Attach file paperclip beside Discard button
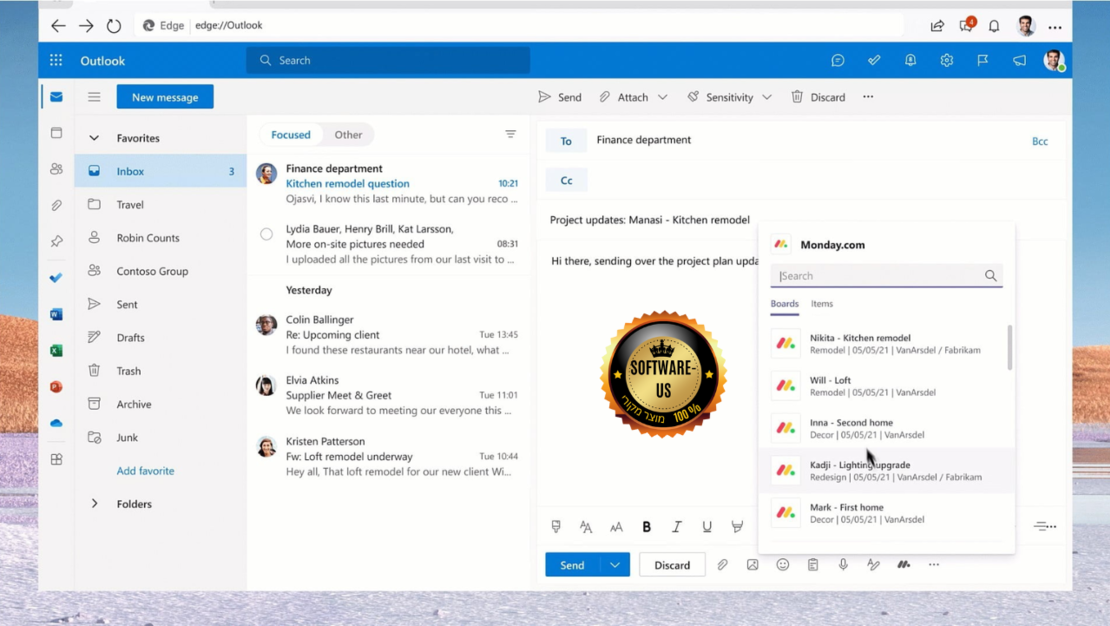Screen dimensions: 1110x626 tap(722, 564)
